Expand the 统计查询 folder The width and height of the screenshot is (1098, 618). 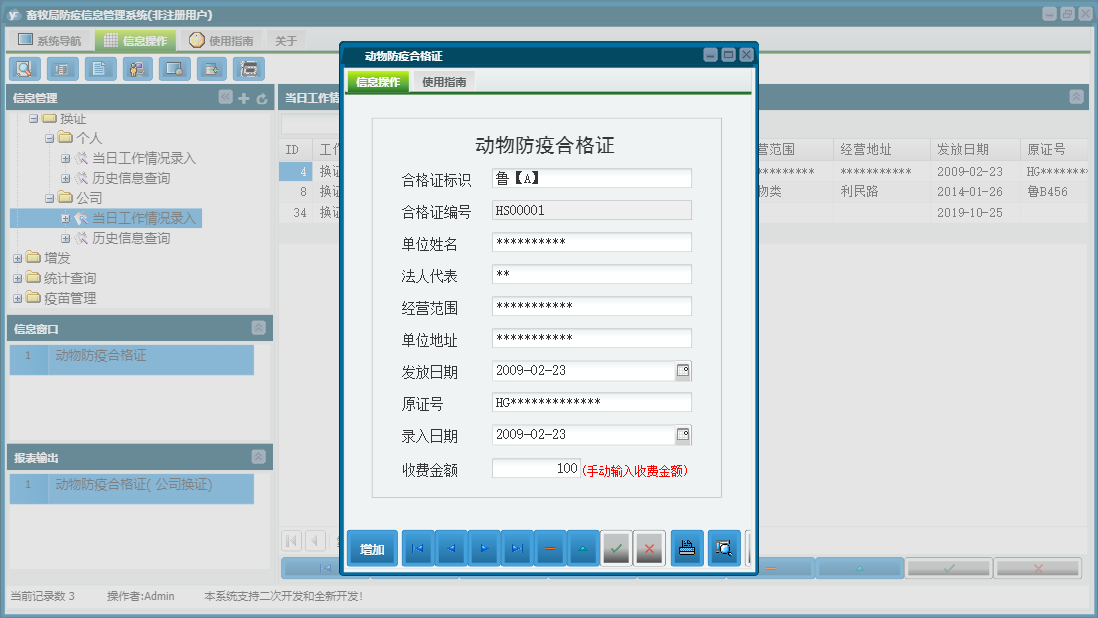[x=17, y=277]
